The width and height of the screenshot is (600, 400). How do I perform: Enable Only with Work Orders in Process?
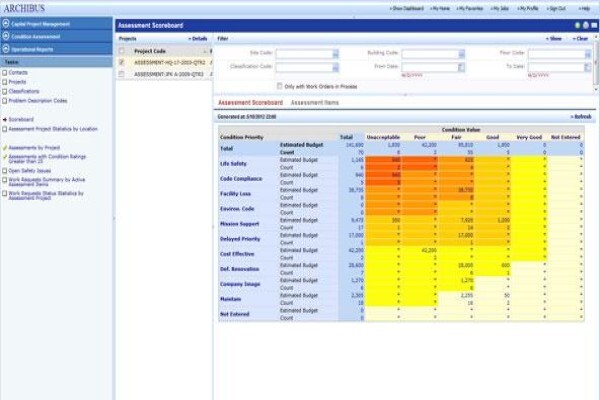click(x=279, y=86)
